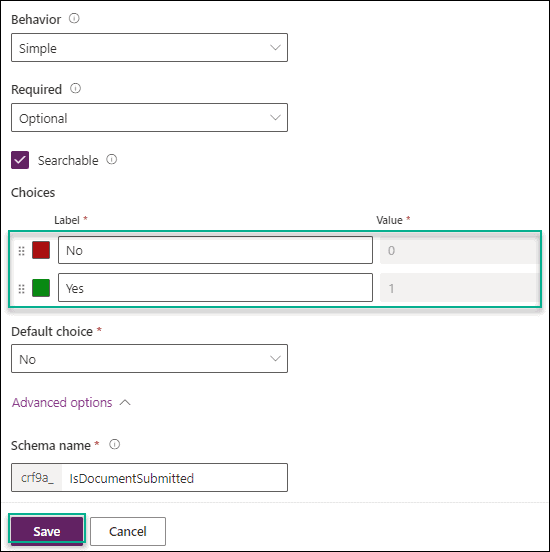Viewport: 550px width, 552px height.
Task: Click the Save button
Action: pos(46,531)
